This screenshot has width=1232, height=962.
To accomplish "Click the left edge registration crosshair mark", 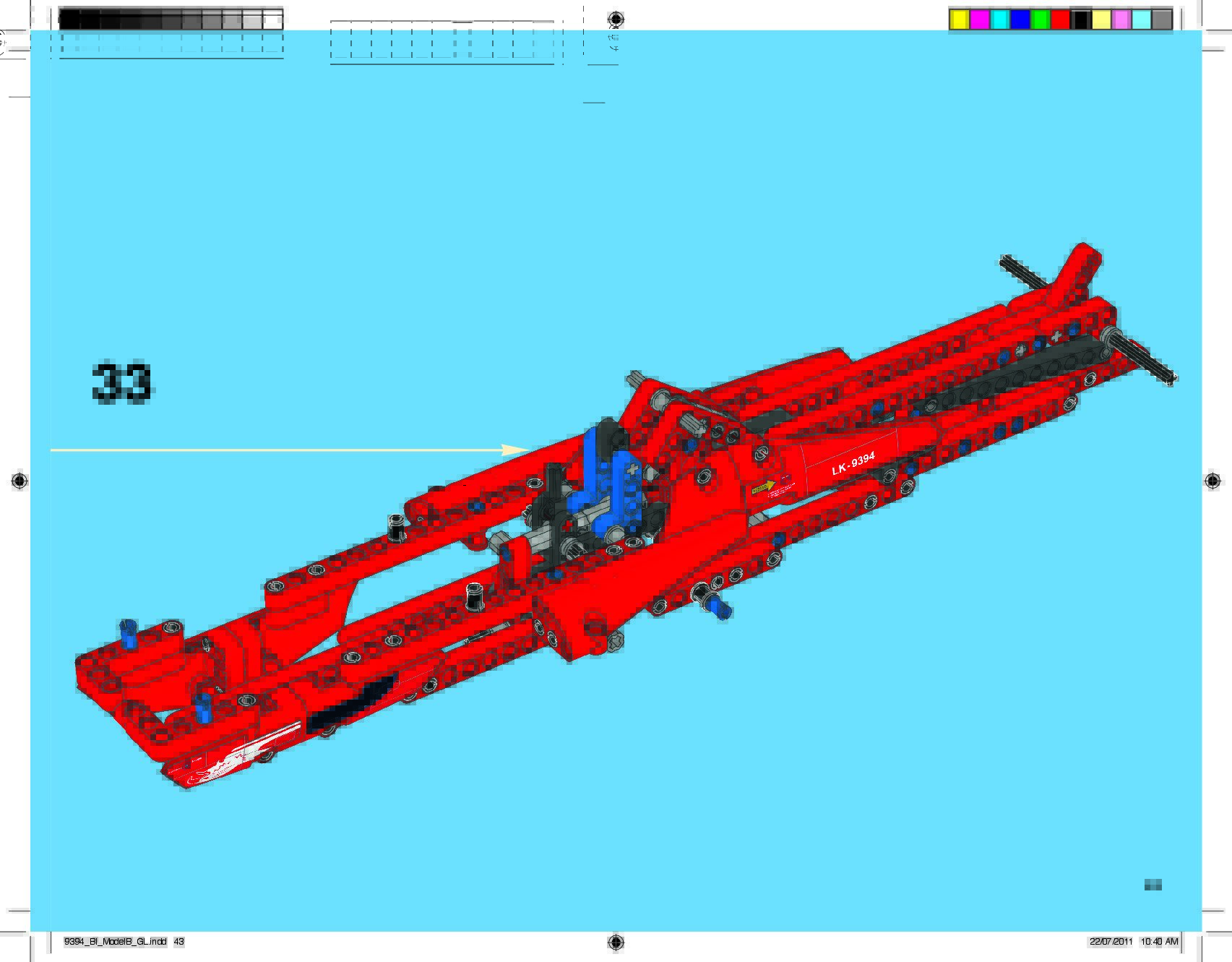I will [x=20, y=481].
